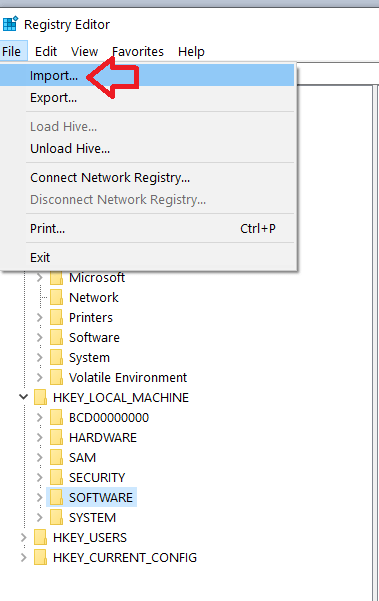Collapse the HKEY_LOCAL_MACHINE tree node
The image size is (379, 601).
[x=24, y=397]
